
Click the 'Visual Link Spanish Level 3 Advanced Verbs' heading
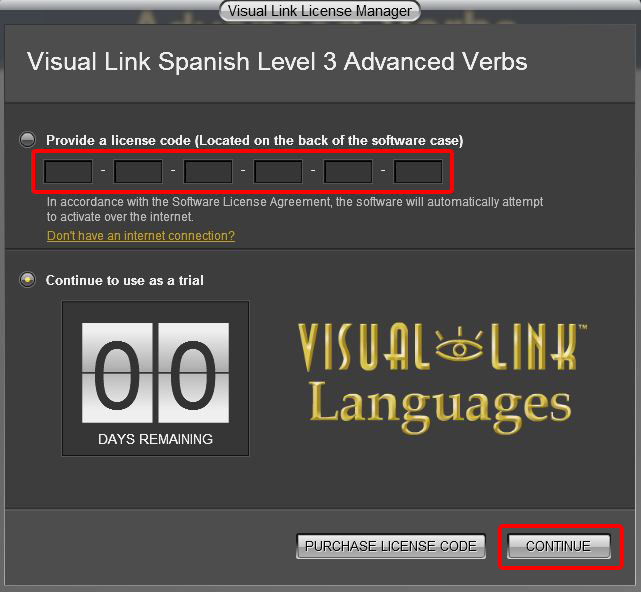[x=277, y=62]
